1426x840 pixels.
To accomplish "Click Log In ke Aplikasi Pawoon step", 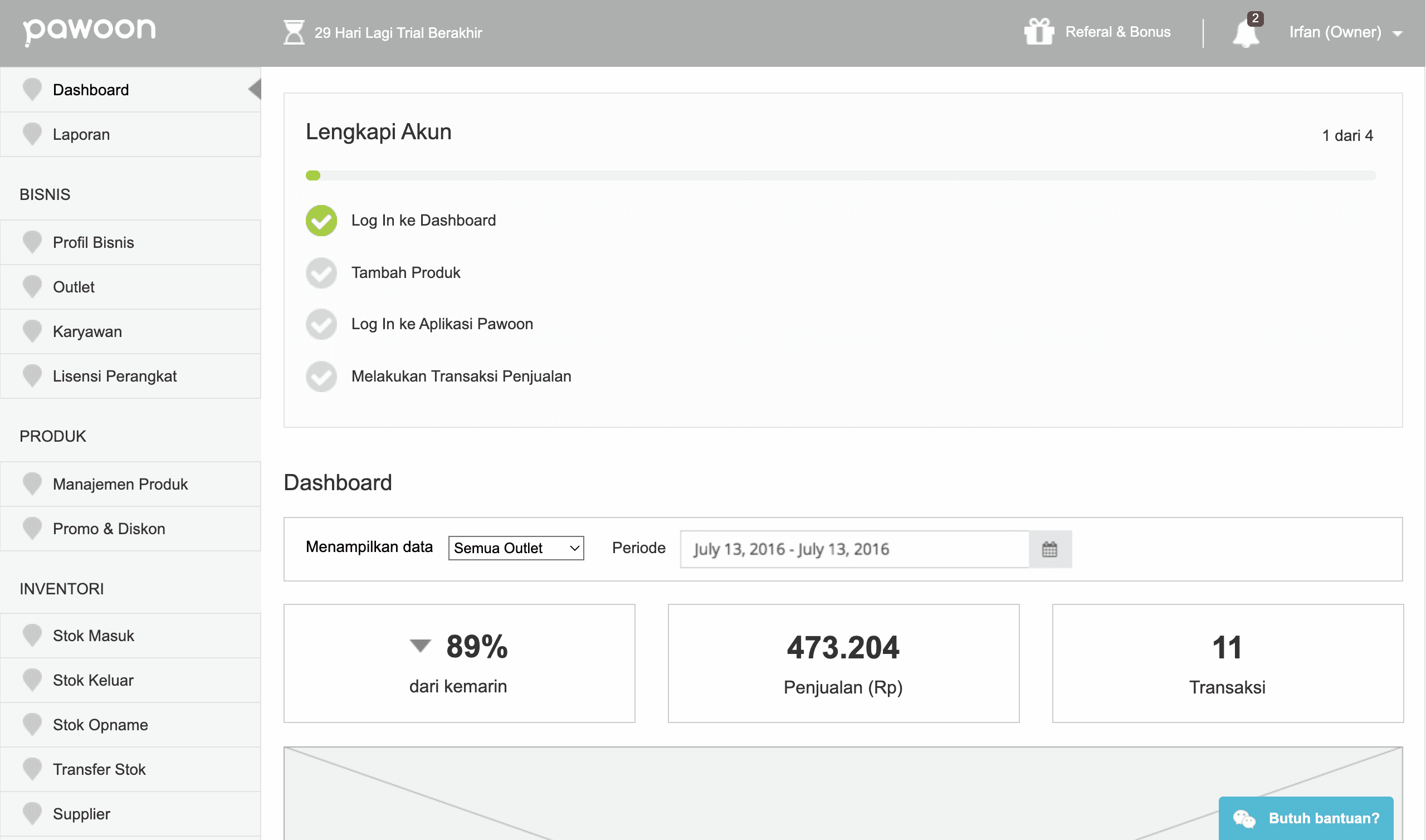I will click(x=442, y=324).
